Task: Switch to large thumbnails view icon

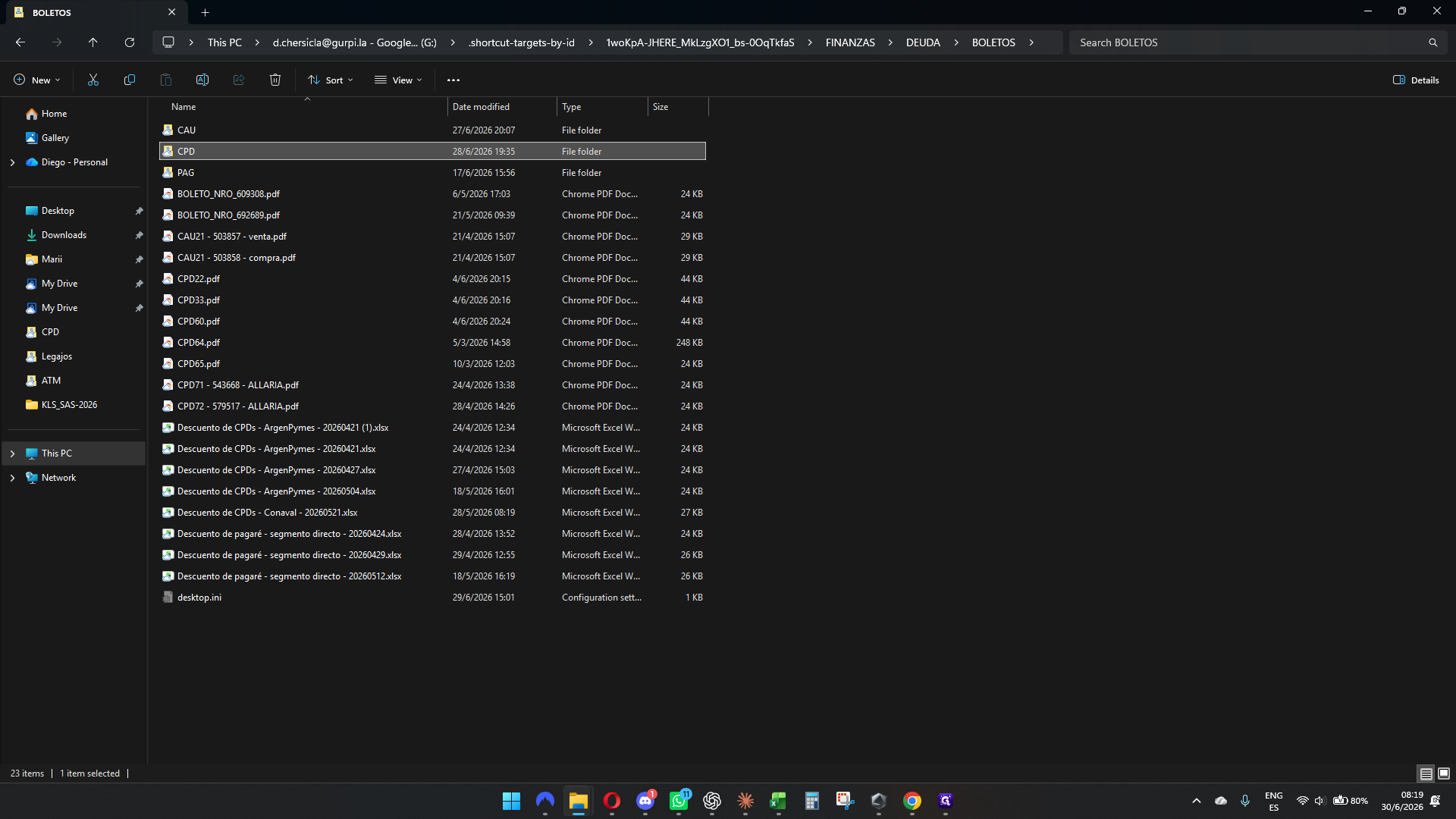Action: pyautogui.click(x=1444, y=773)
